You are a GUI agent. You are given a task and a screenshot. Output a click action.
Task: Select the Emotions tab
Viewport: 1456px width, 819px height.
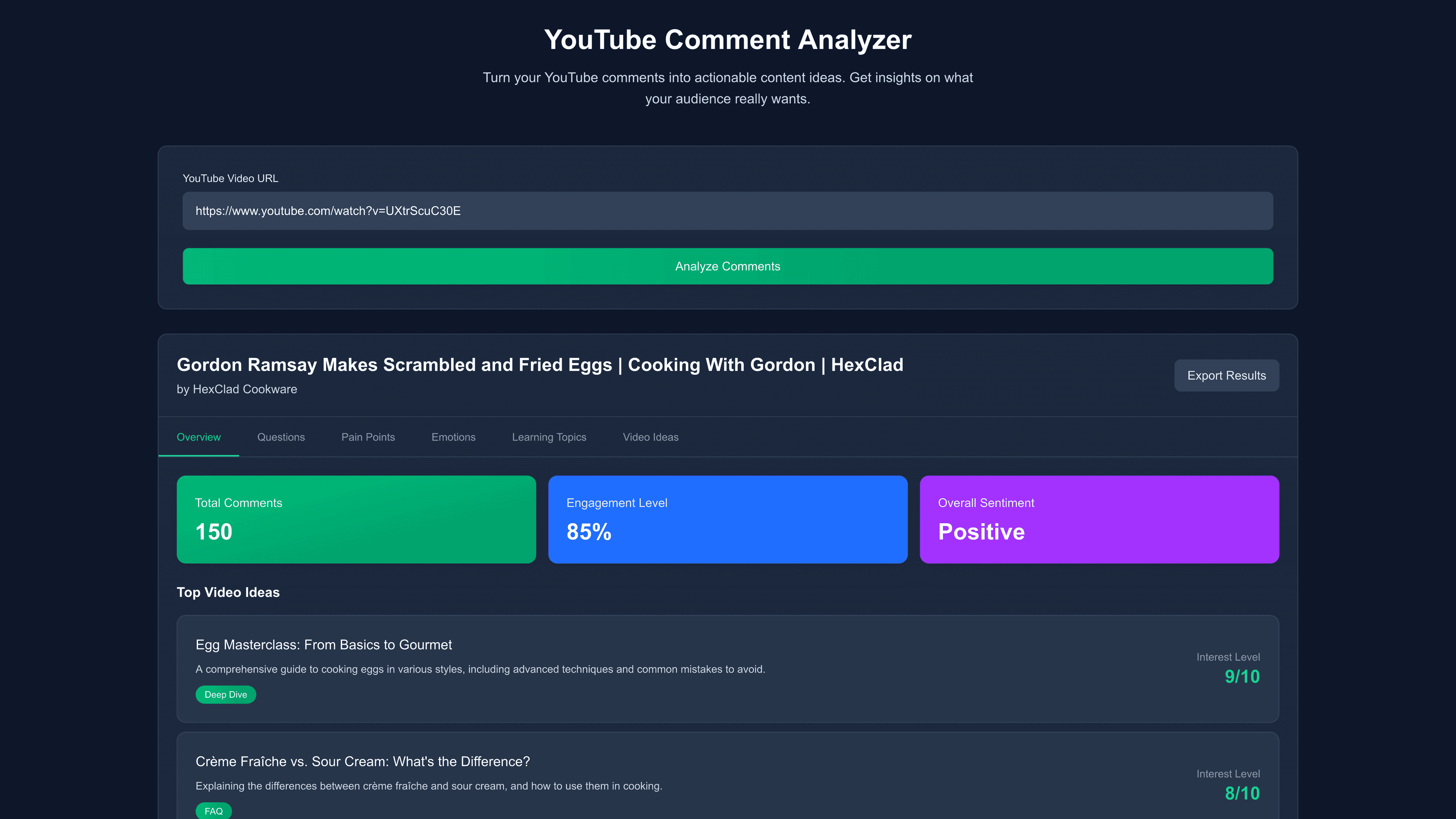453,437
